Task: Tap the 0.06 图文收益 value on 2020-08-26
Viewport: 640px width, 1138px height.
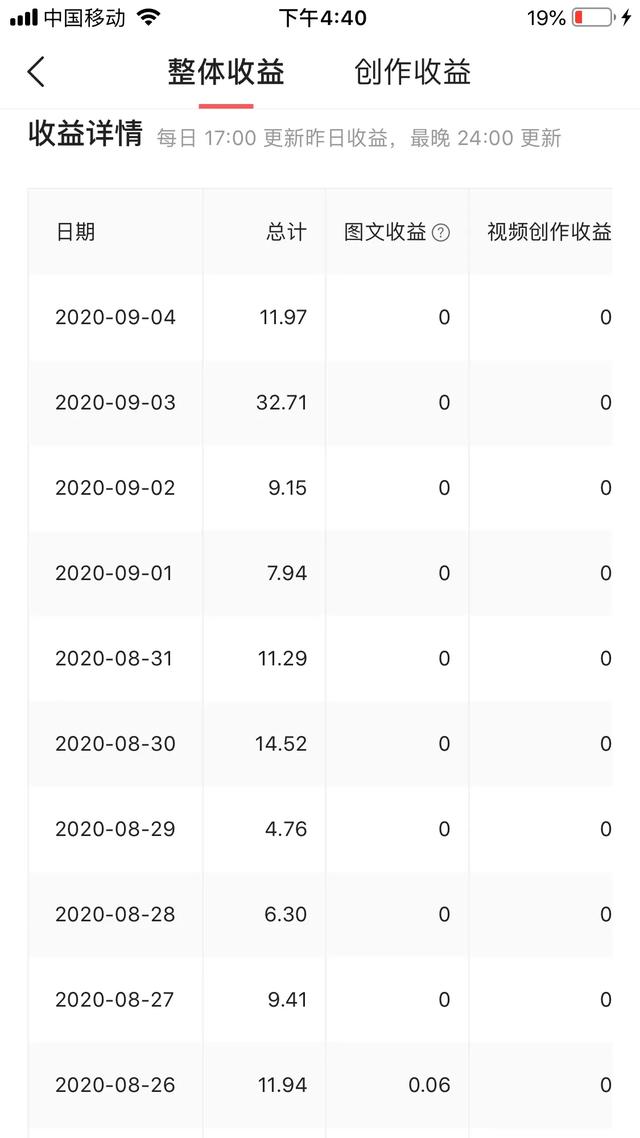Action: click(x=429, y=1085)
